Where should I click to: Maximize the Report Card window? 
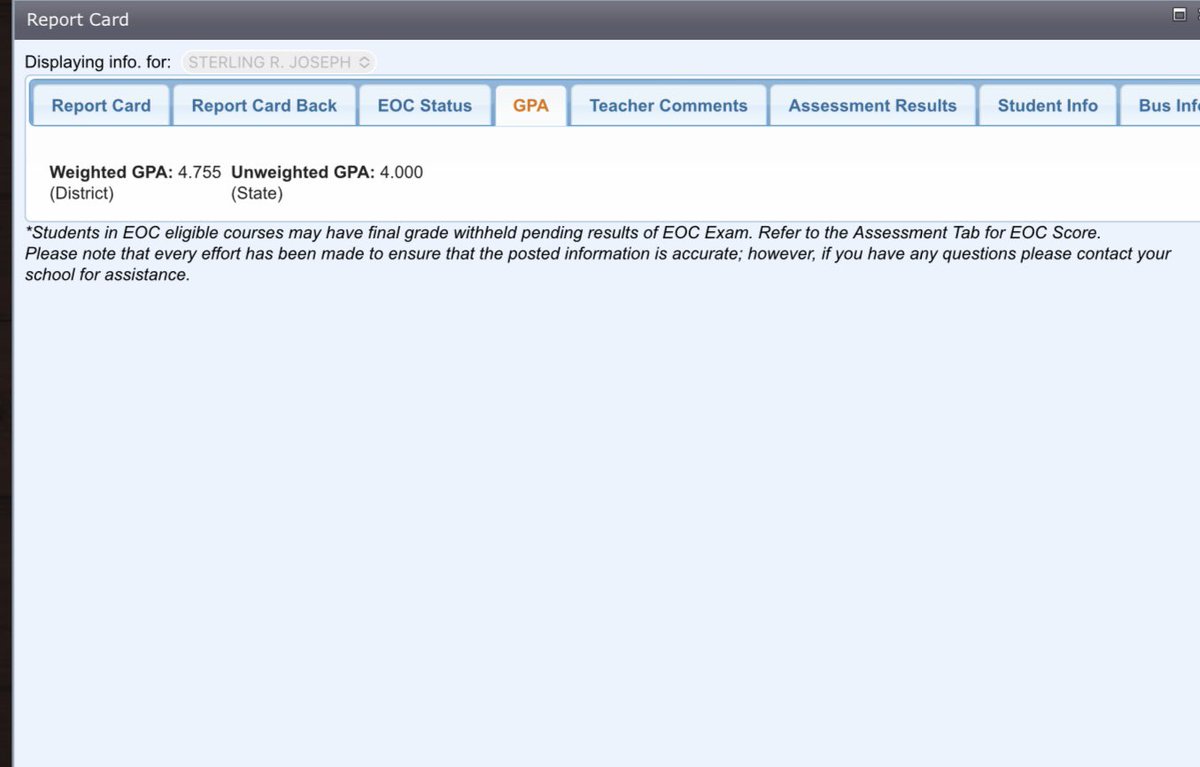pyautogui.click(x=1179, y=15)
